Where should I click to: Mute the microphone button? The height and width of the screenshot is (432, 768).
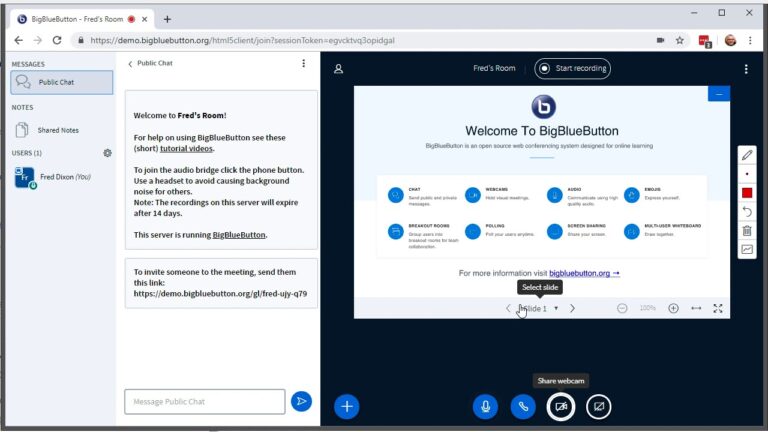485,407
